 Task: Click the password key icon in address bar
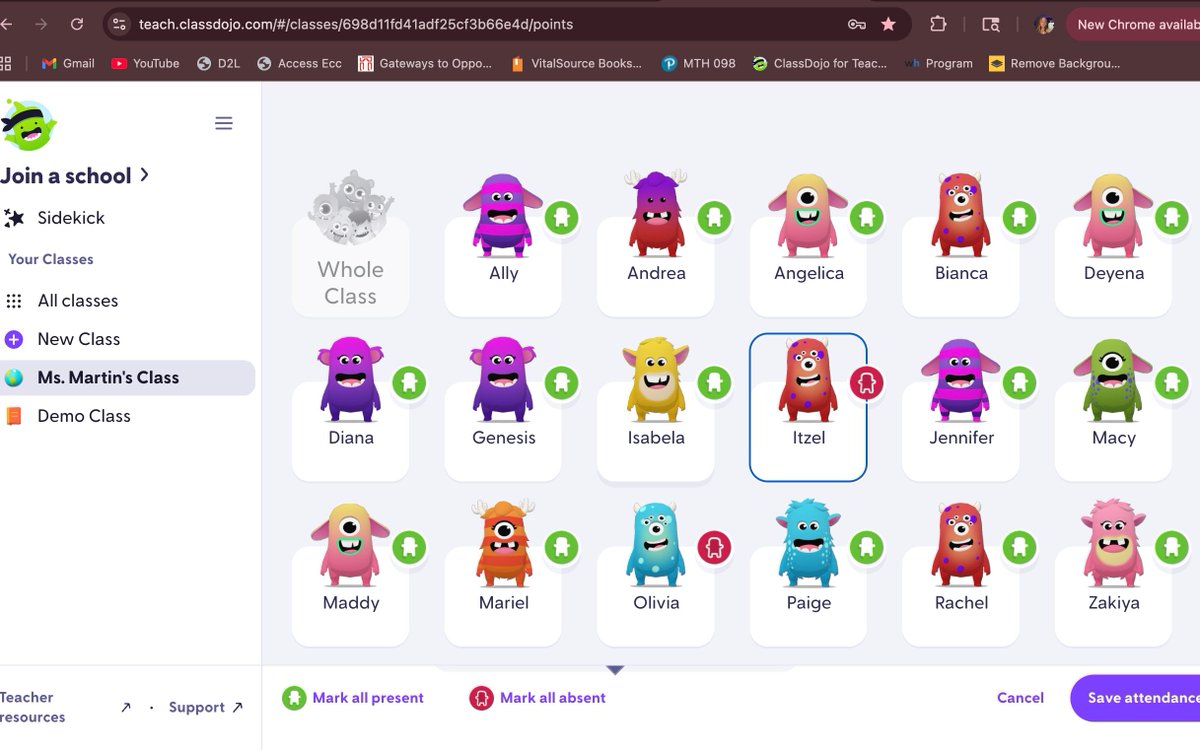[x=857, y=24]
